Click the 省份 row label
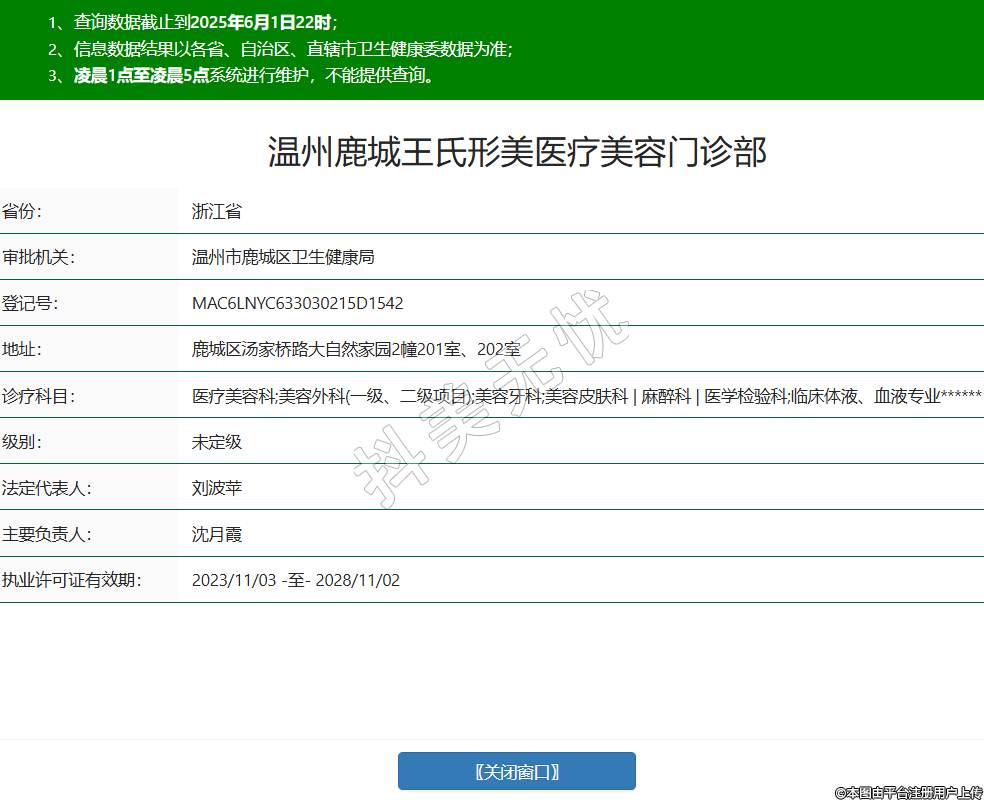Viewport: 984px width, 800px height. click(24, 211)
